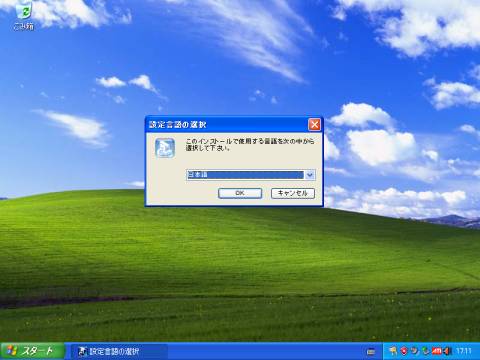
Task: Click the language dialog's taskbar button
Action: point(118,351)
